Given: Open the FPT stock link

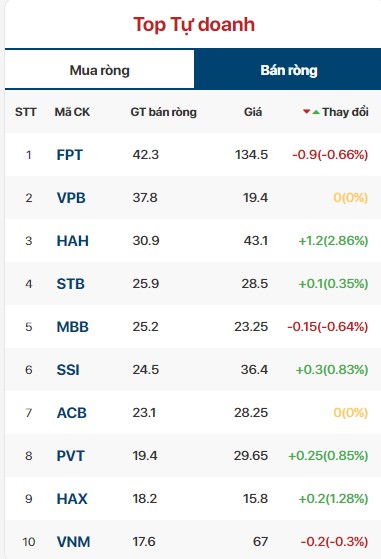Looking at the screenshot, I should click(69, 155).
